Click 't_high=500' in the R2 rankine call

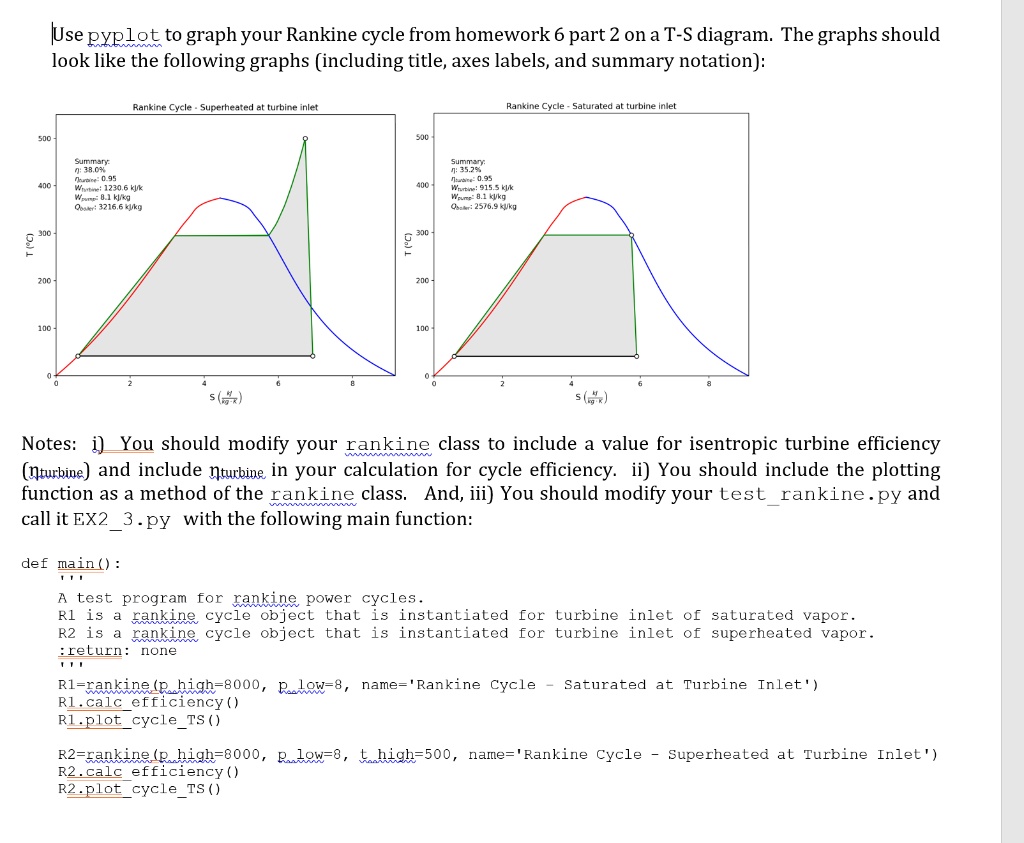(405, 755)
